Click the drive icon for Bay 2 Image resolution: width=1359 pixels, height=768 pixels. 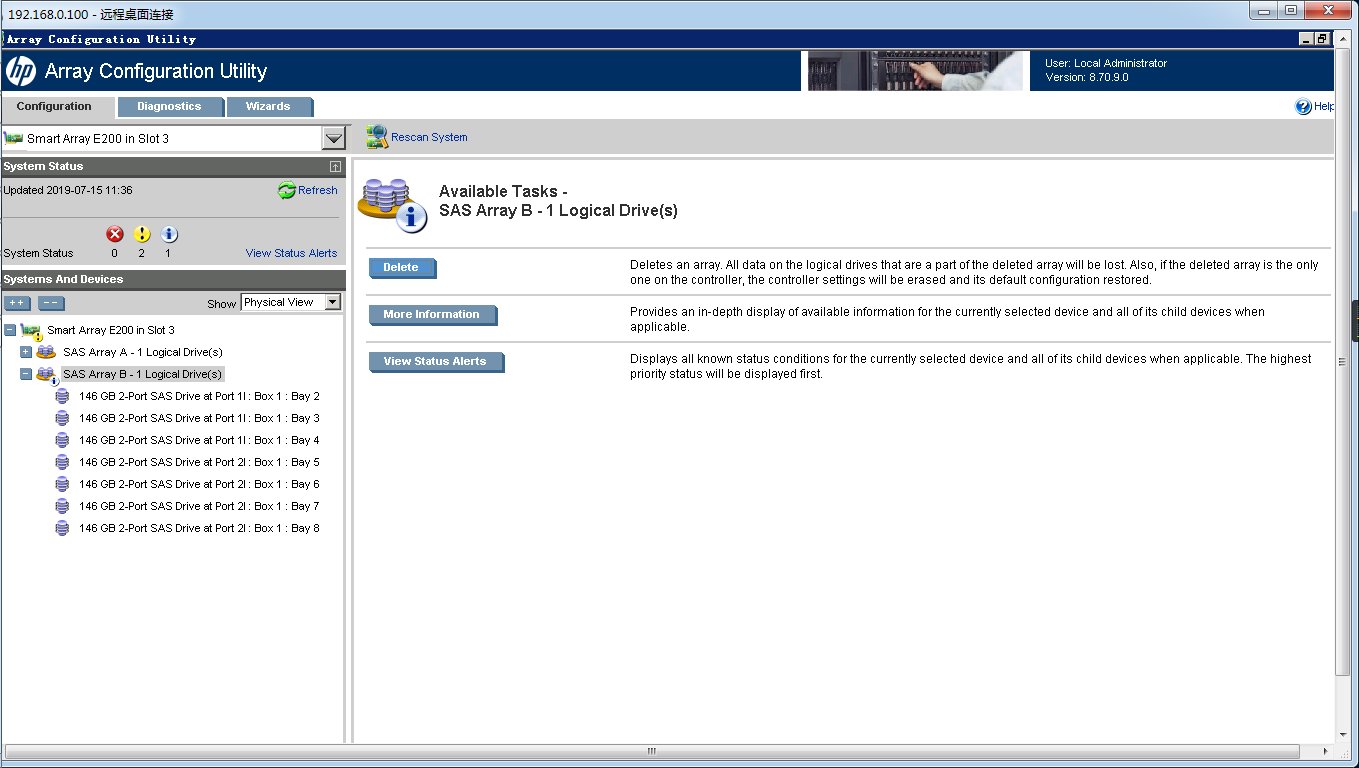coord(62,396)
